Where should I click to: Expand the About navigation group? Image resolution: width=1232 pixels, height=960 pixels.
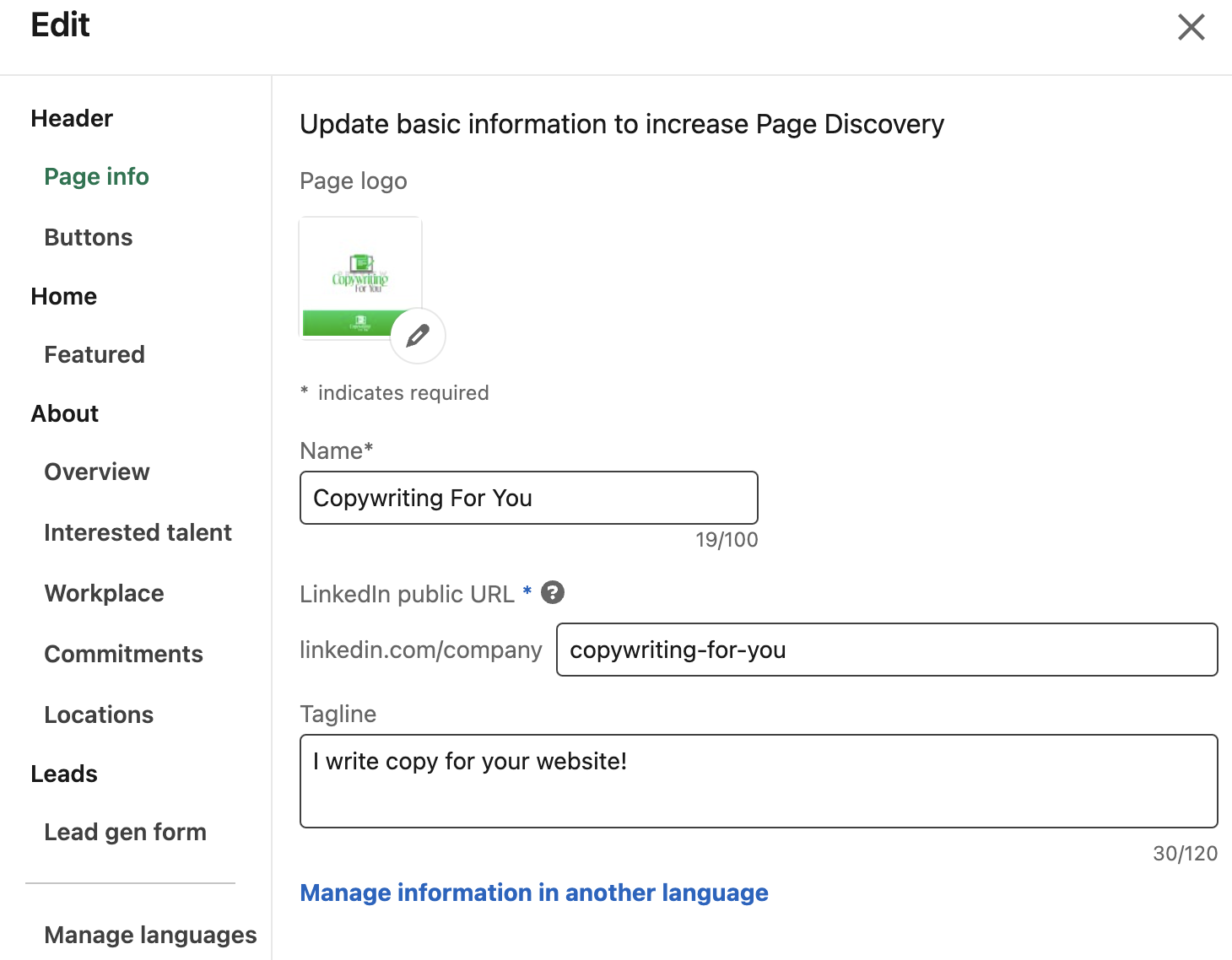pos(64,413)
